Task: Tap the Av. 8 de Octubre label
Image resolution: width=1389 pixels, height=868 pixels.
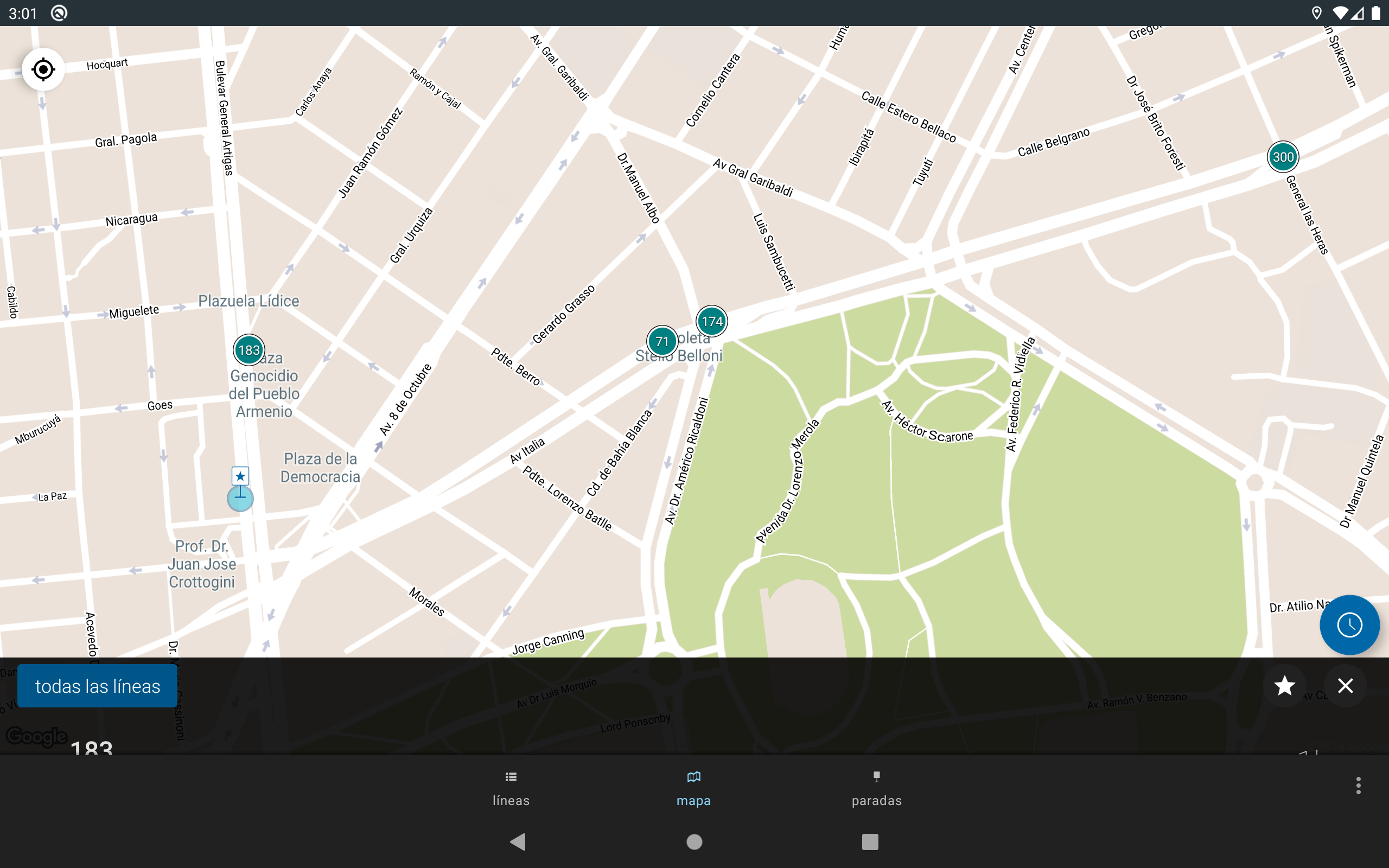Action: pyautogui.click(x=405, y=399)
